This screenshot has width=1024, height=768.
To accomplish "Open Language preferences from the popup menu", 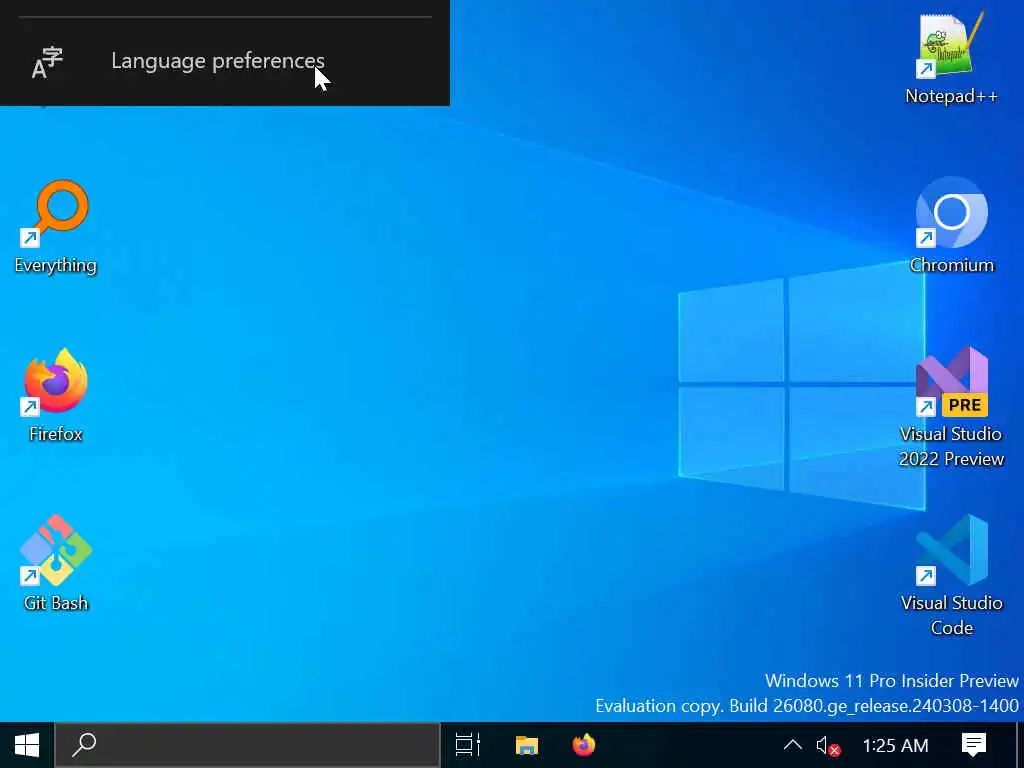I will [x=225, y=61].
